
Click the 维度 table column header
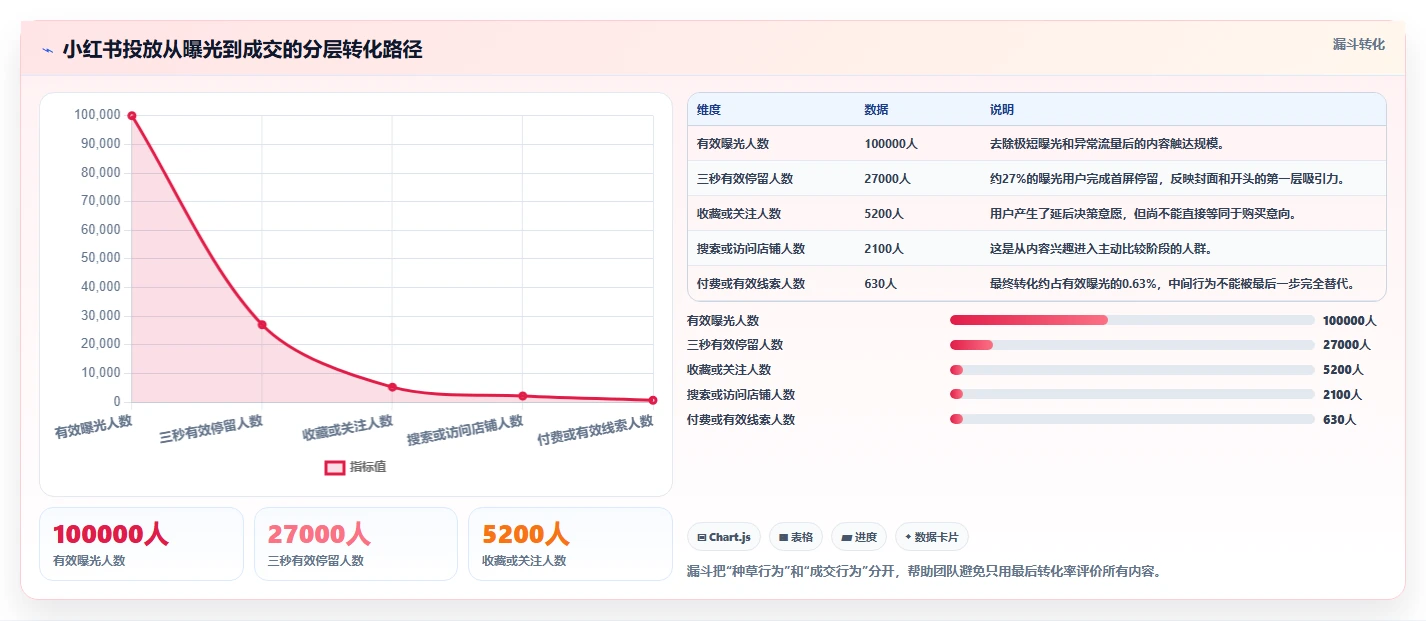709,110
